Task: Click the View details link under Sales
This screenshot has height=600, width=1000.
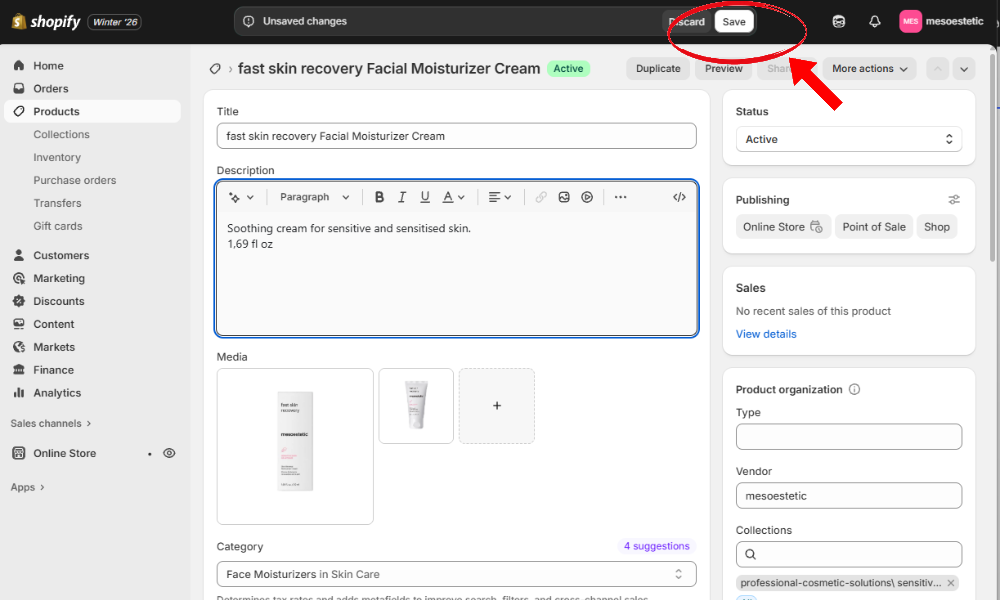Action: point(766,333)
